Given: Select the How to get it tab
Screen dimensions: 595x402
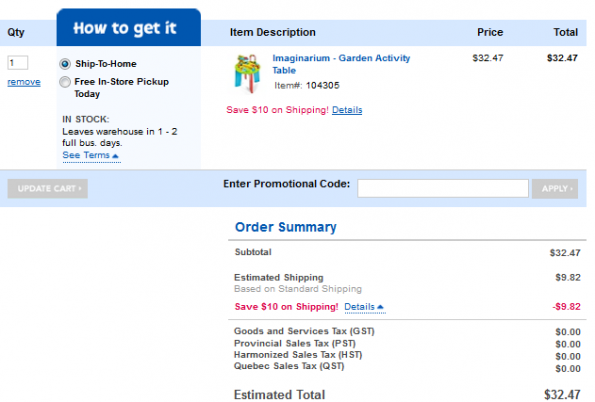Looking at the screenshot, I should point(129,28).
